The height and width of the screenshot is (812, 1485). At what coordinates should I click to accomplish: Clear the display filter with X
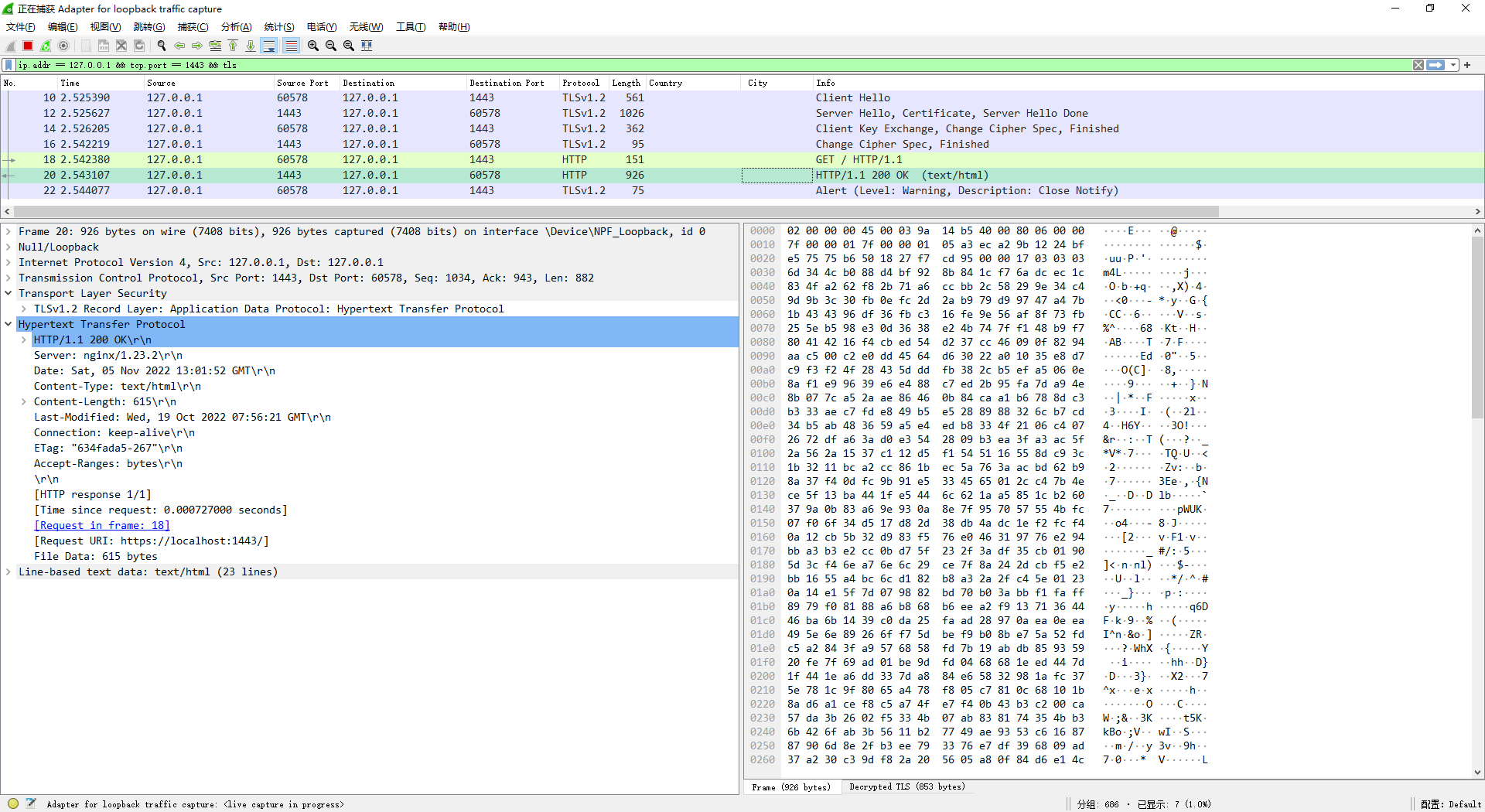pyautogui.click(x=1418, y=65)
